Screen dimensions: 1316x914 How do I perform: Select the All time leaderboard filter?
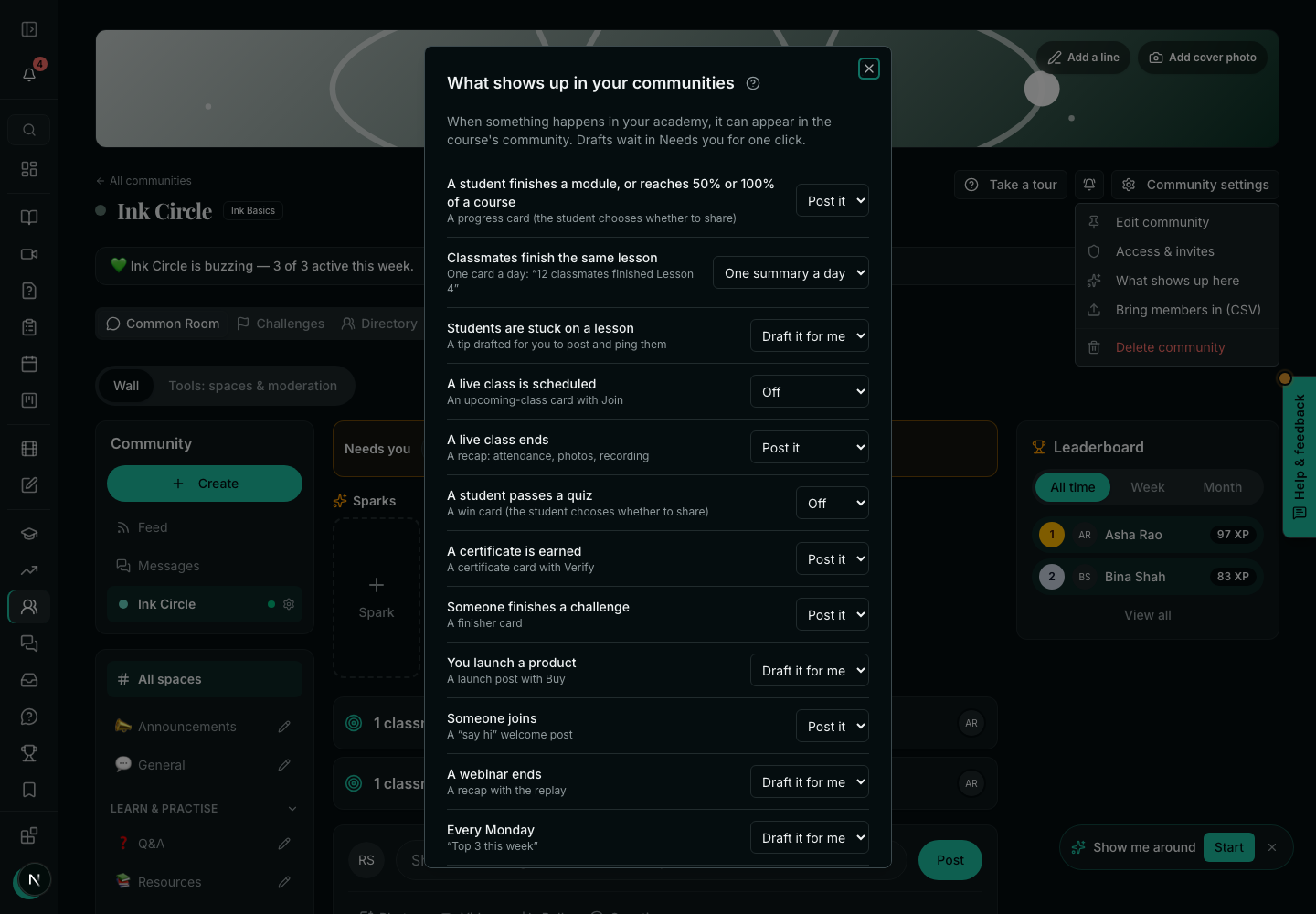pyautogui.click(x=1073, y=487)
